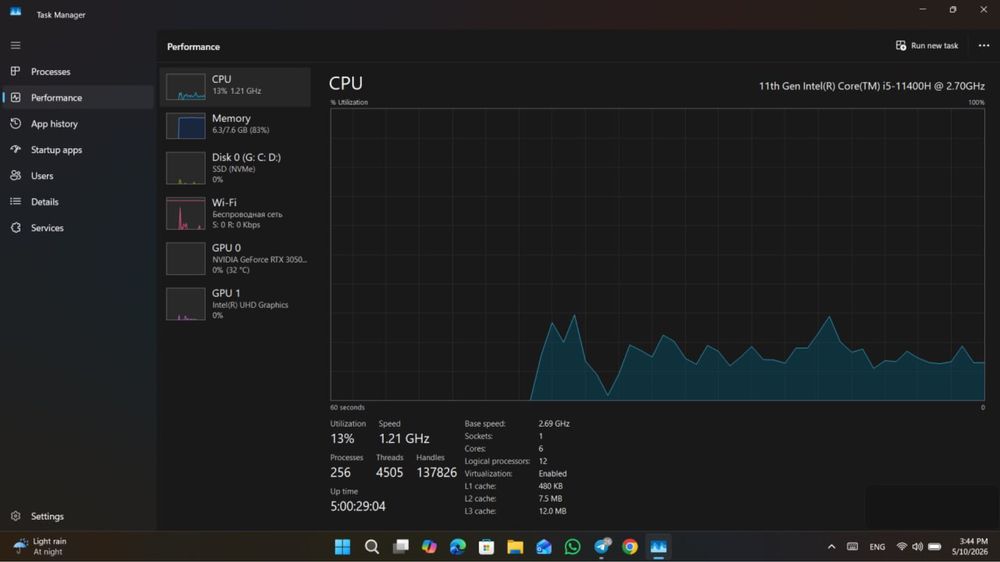Open the Services page
This screenshot has height=562, width=1000.
tap(78, 228)
